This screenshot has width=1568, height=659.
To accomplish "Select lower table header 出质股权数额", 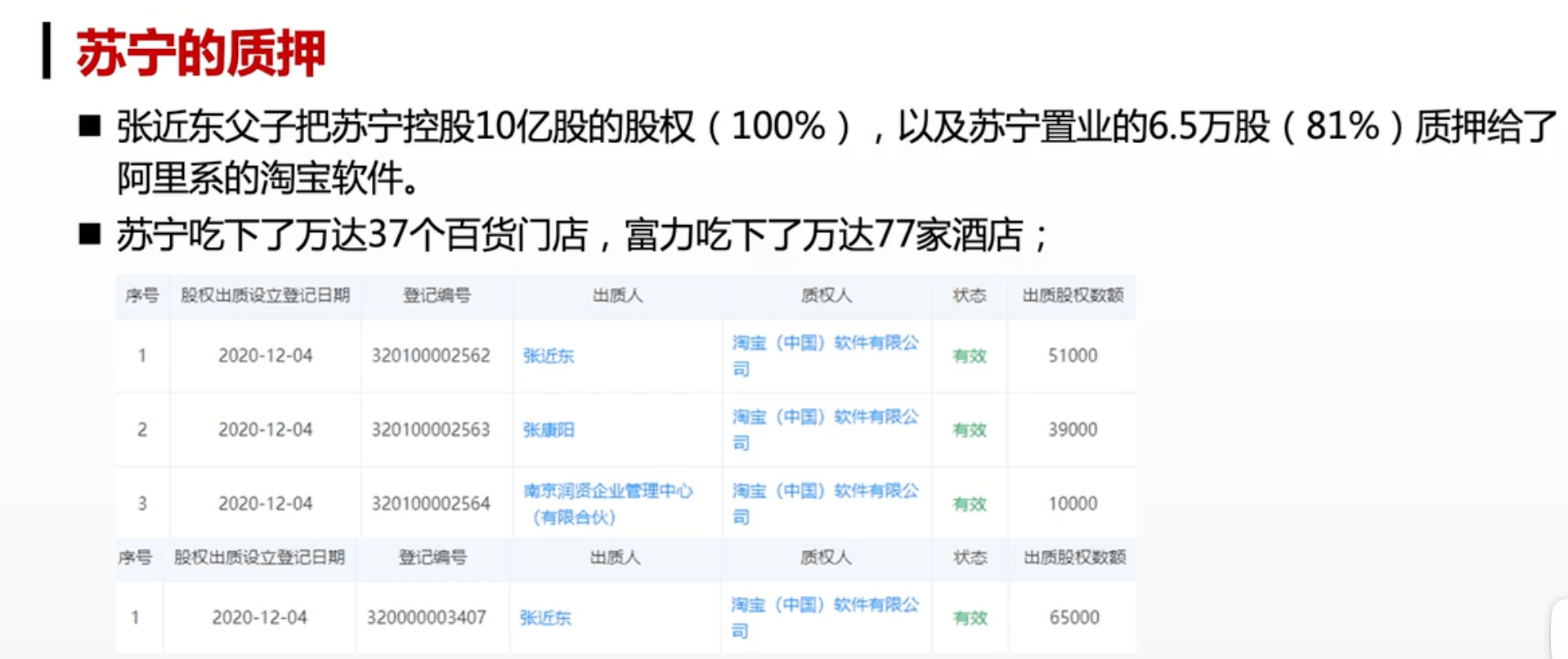I will (x=1075, y=558).
